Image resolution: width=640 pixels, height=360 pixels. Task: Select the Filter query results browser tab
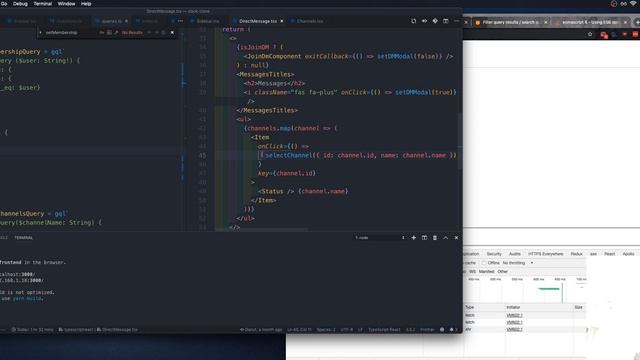click(x=510, y=22)
